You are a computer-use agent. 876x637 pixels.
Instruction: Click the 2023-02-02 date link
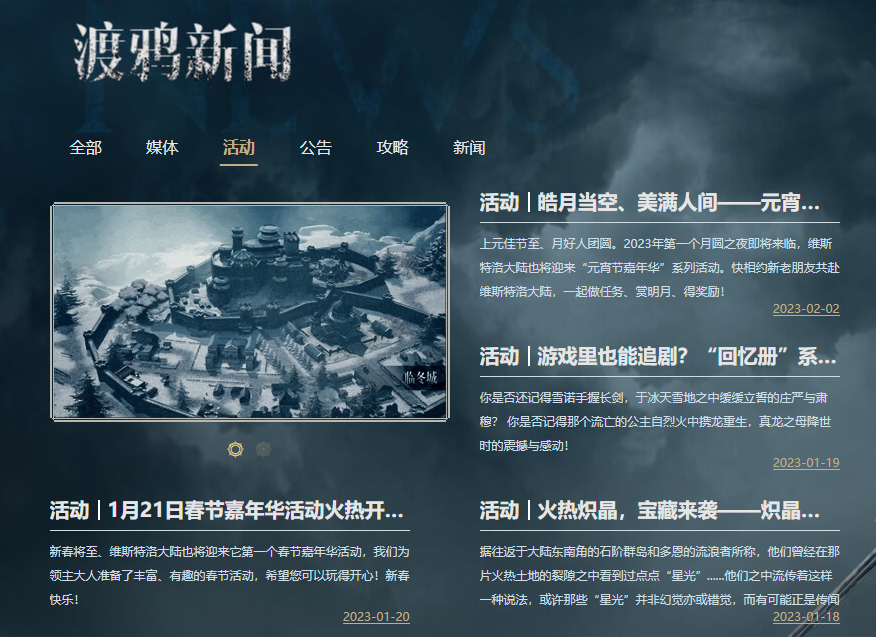click(806, 309)
